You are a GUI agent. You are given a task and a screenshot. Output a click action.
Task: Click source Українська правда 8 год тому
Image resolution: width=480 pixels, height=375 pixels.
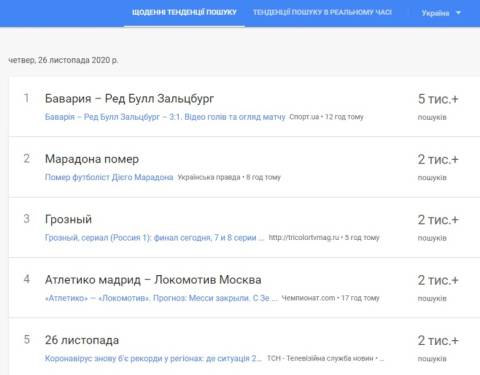[229, 177]
